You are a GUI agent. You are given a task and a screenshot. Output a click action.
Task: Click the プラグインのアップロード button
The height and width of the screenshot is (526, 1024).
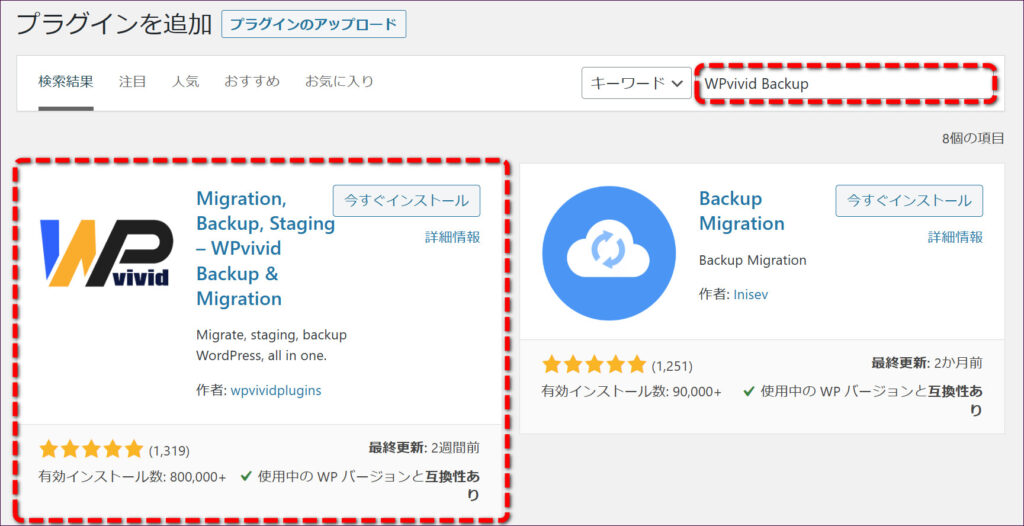pyautogui.click(x=313, y=24)
